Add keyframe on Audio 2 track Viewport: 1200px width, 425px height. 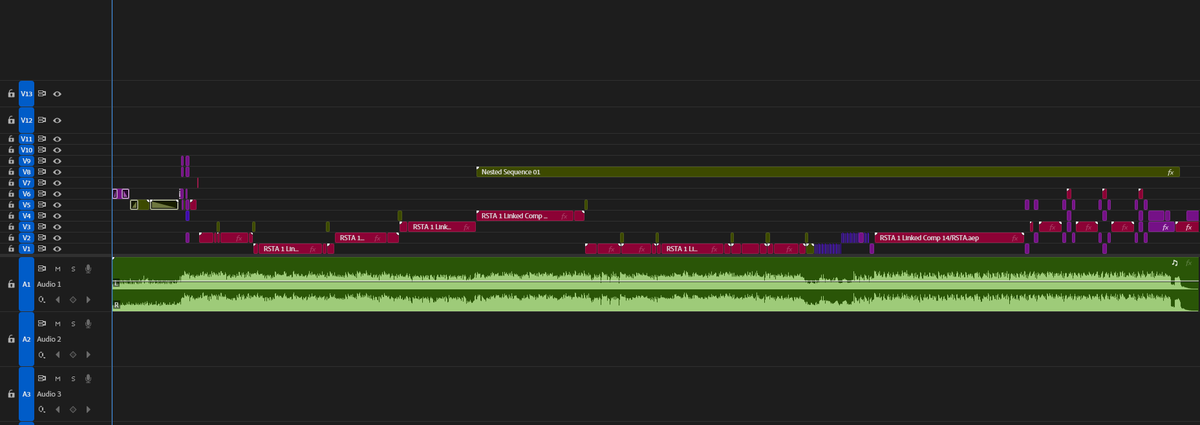73,355
